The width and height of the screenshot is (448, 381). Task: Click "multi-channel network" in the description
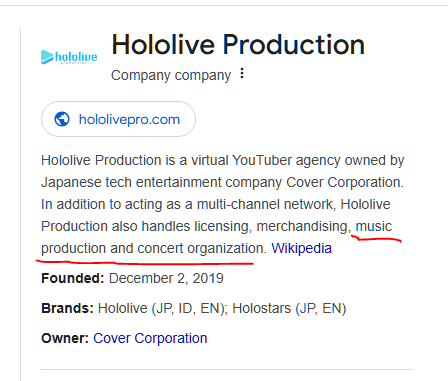click(266, 204)
